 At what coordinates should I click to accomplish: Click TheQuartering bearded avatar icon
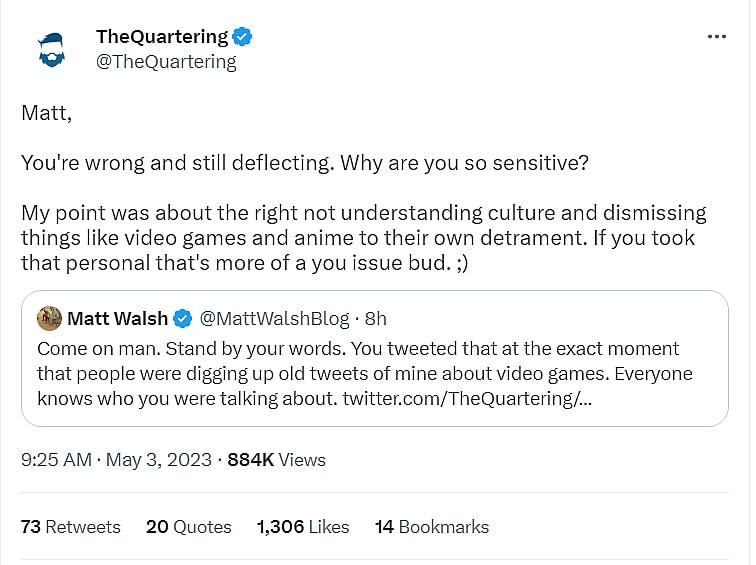click(x=51, y=49)
